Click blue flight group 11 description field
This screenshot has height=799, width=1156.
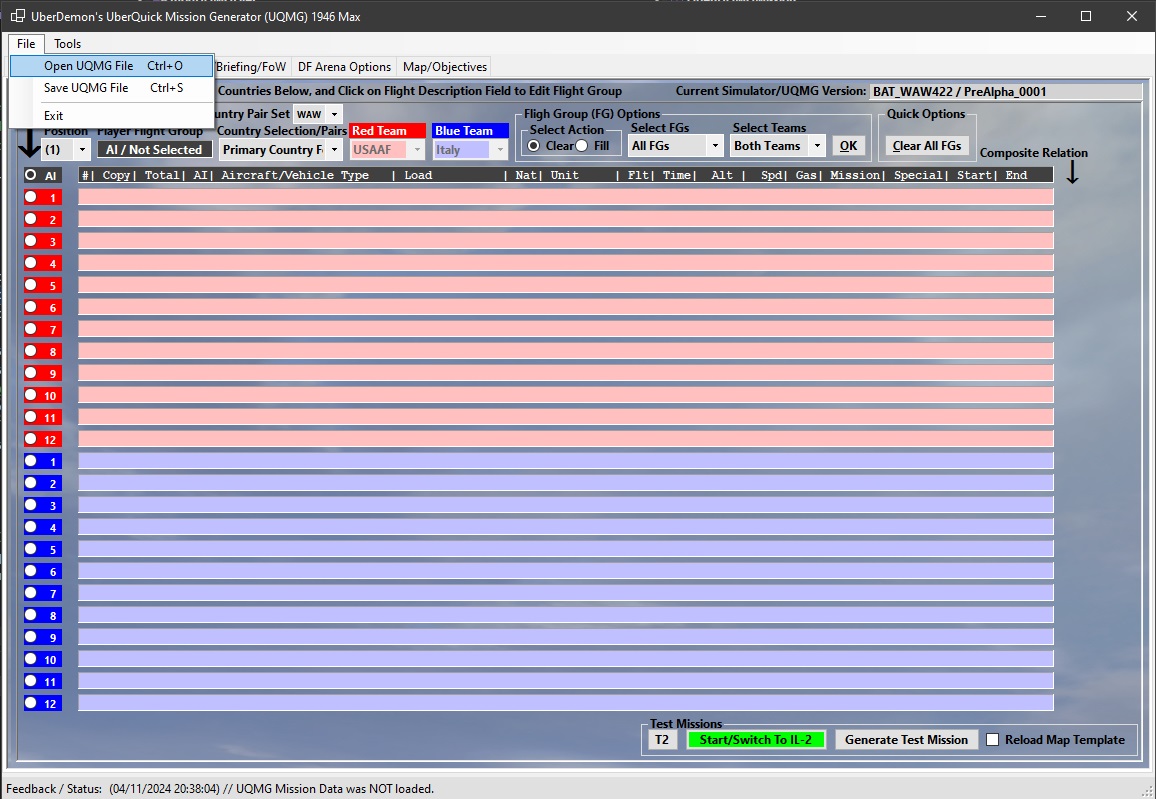(566, 681)
